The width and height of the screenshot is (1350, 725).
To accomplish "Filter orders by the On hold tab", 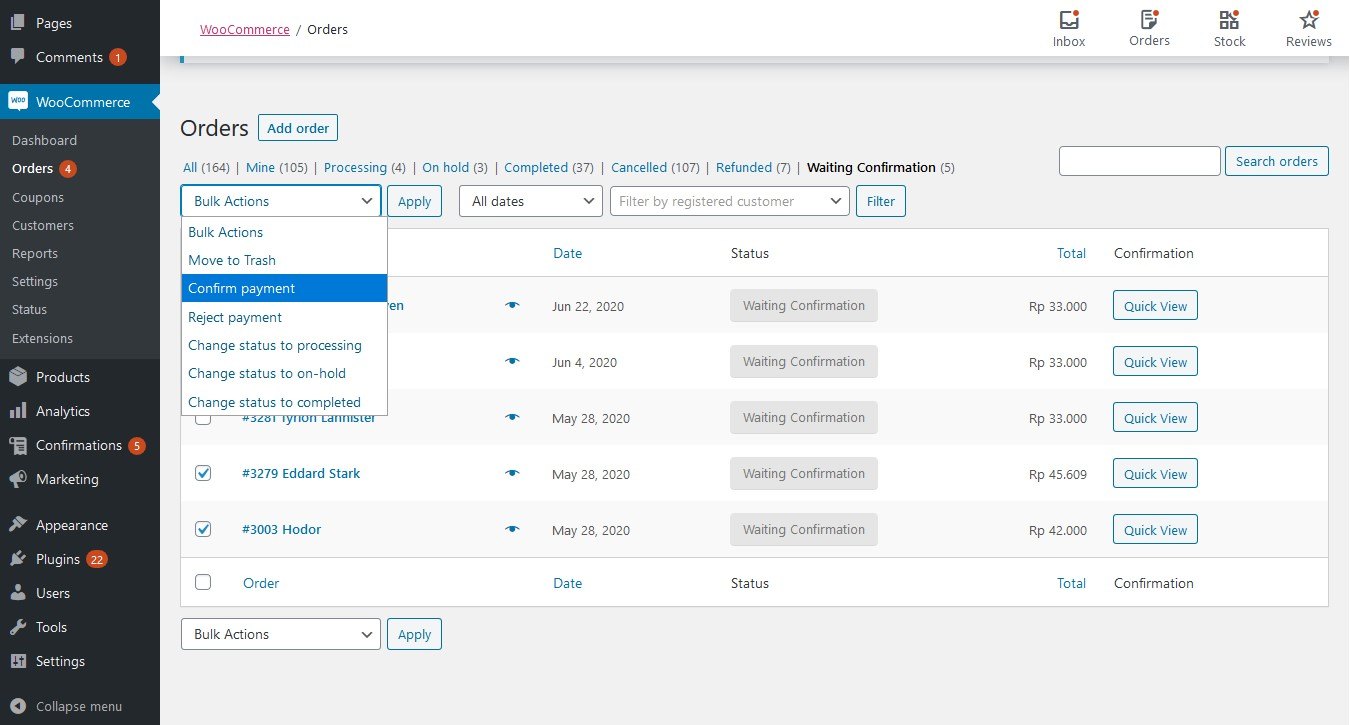I will (x=455, y=167).
